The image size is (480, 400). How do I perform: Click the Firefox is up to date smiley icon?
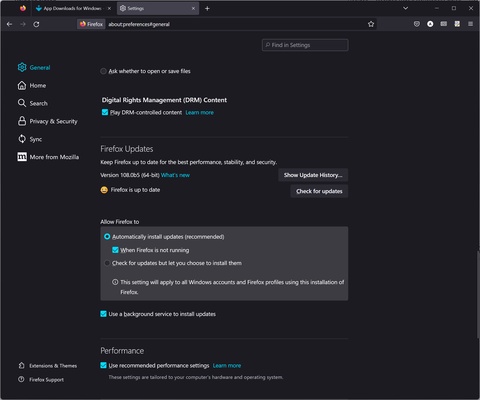[104, 190]
